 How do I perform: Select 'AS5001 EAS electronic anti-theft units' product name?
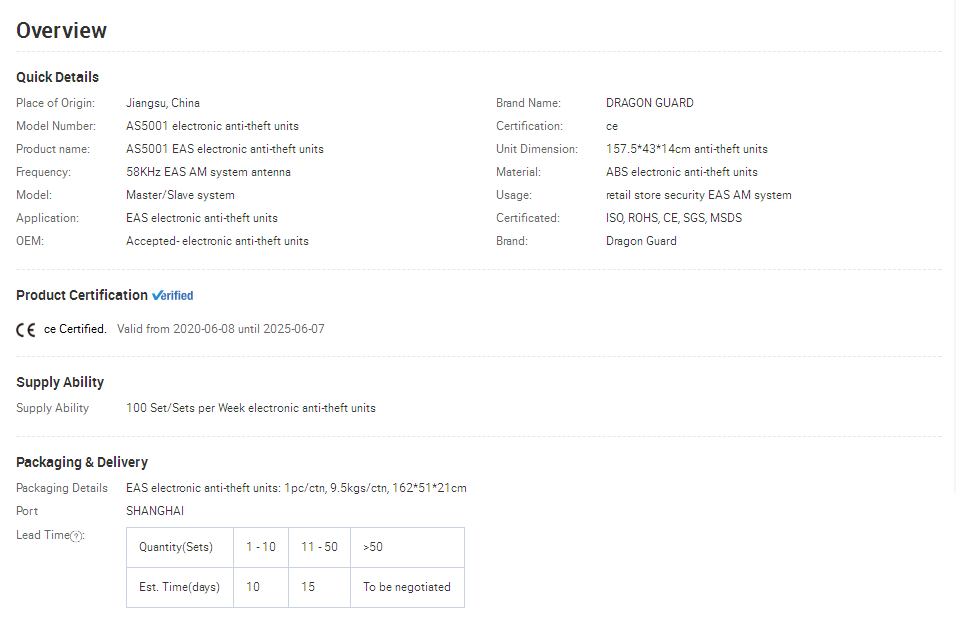225,149
